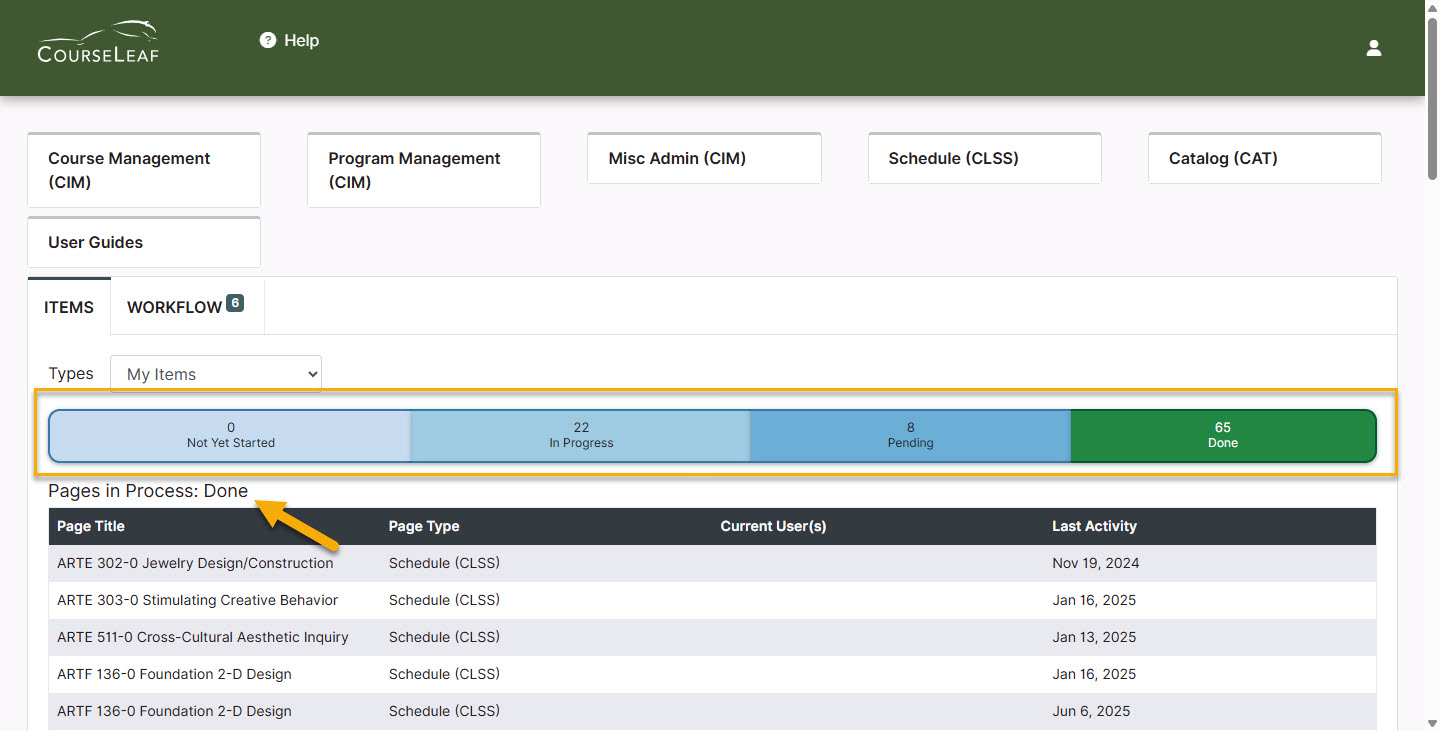Switch to the WORKFLOW tab
The width and height of the screenshot is (1440, 731).
[x=175, y=307]
